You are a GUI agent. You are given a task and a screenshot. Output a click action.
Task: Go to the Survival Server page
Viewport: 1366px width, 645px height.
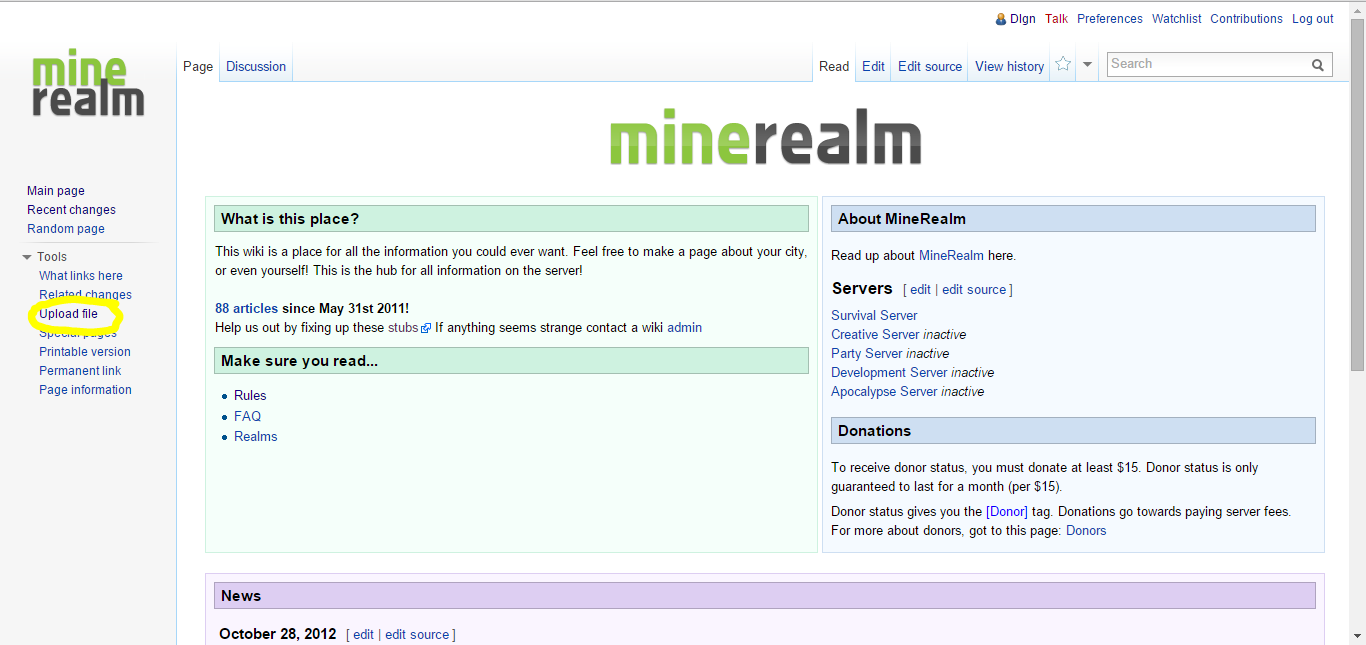coord(874,315)
